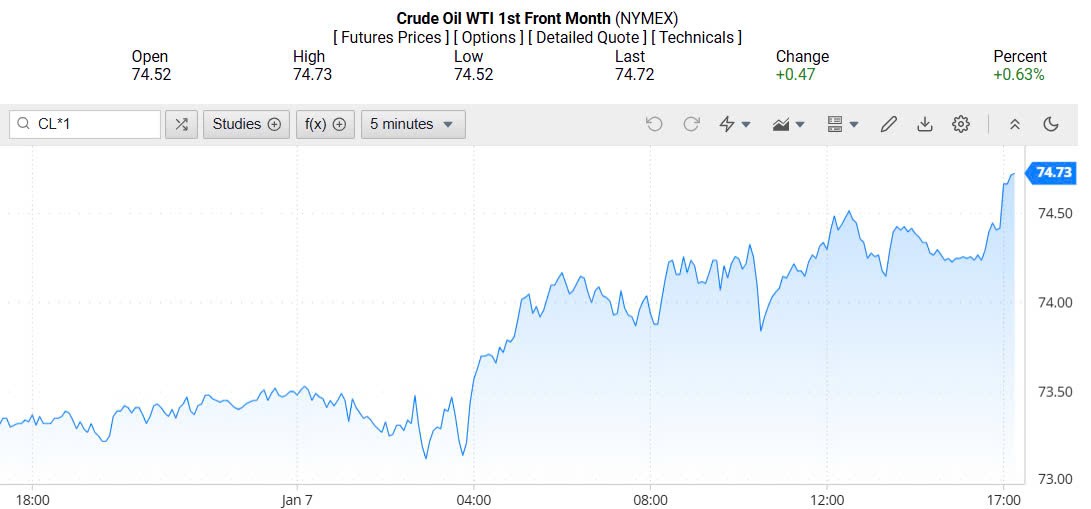
Task: Redo the chart action
Action: click(x=691, y=124)
